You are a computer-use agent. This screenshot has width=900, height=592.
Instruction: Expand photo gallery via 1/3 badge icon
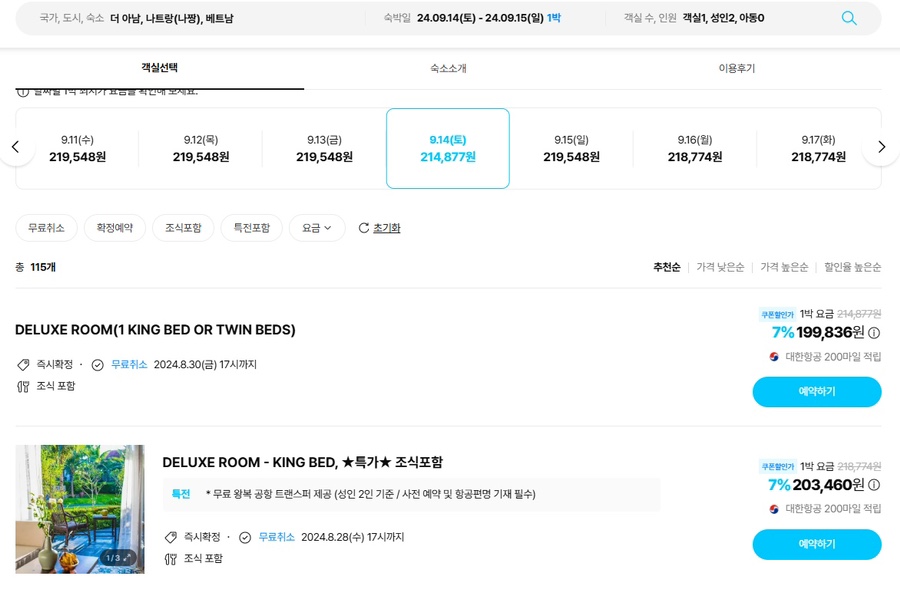(x=127, y=558)
